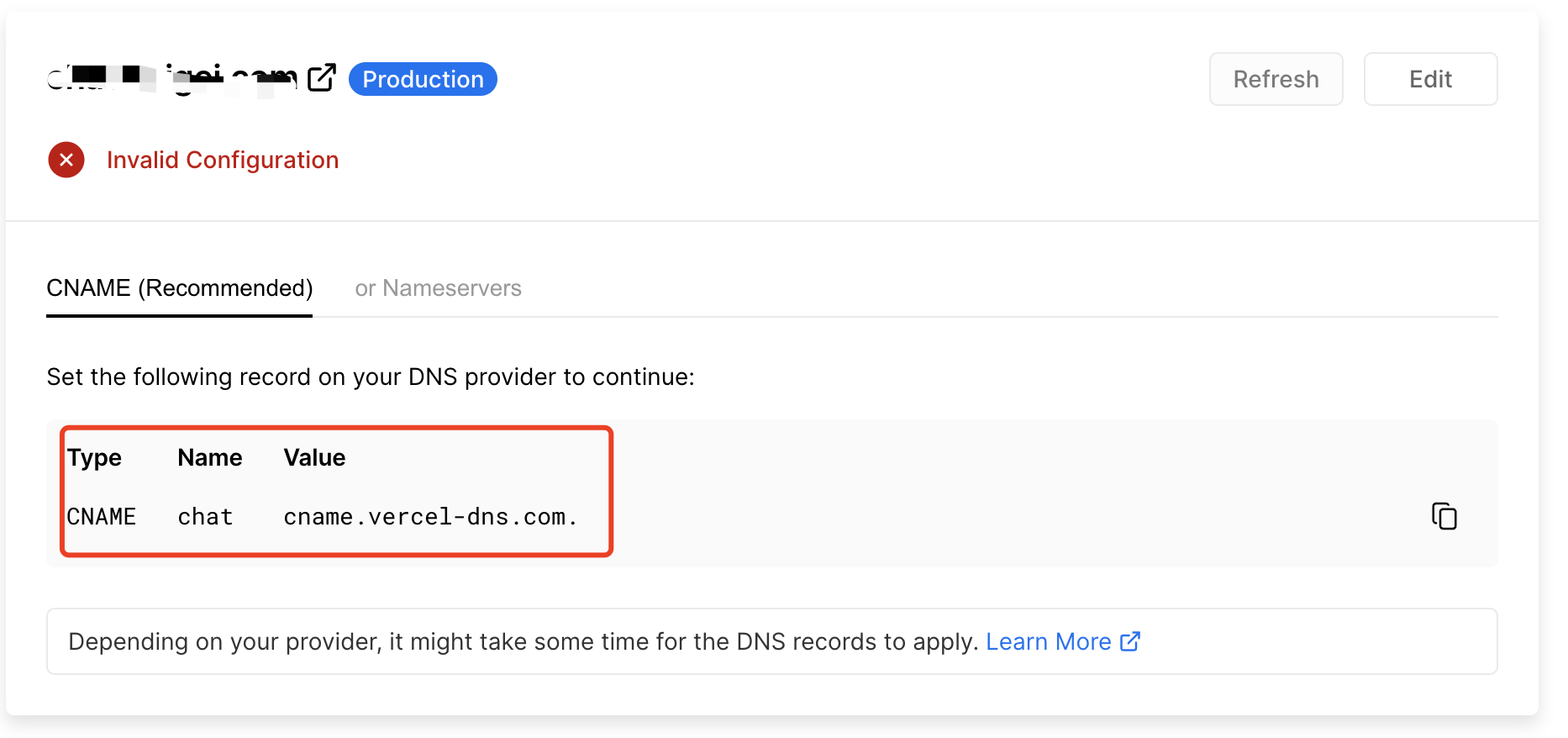Click the CNAME record type cell
Image resolution: width=1568 pixels, height=738 pixels.
coord(101,516)
